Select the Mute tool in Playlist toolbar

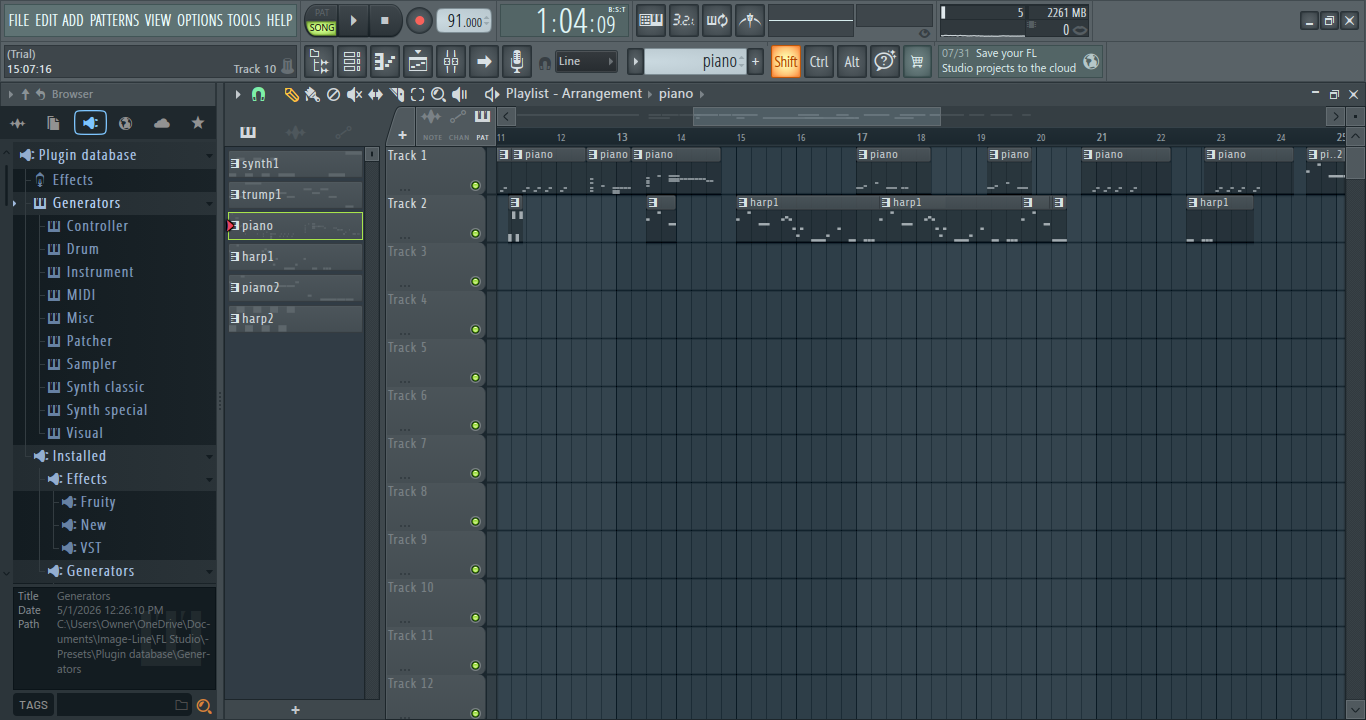(354, 94)
